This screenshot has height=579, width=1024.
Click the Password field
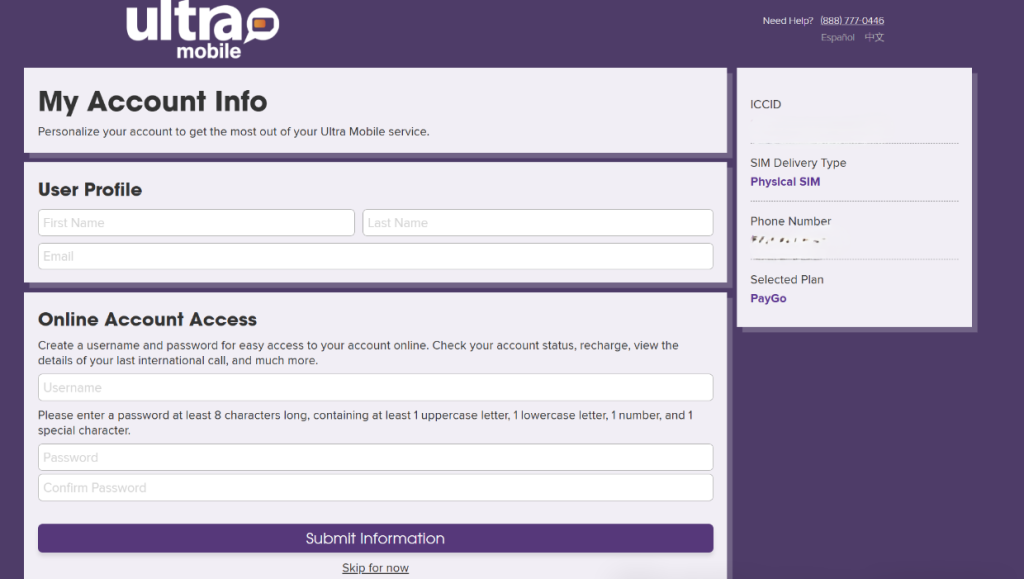(376, 458)
